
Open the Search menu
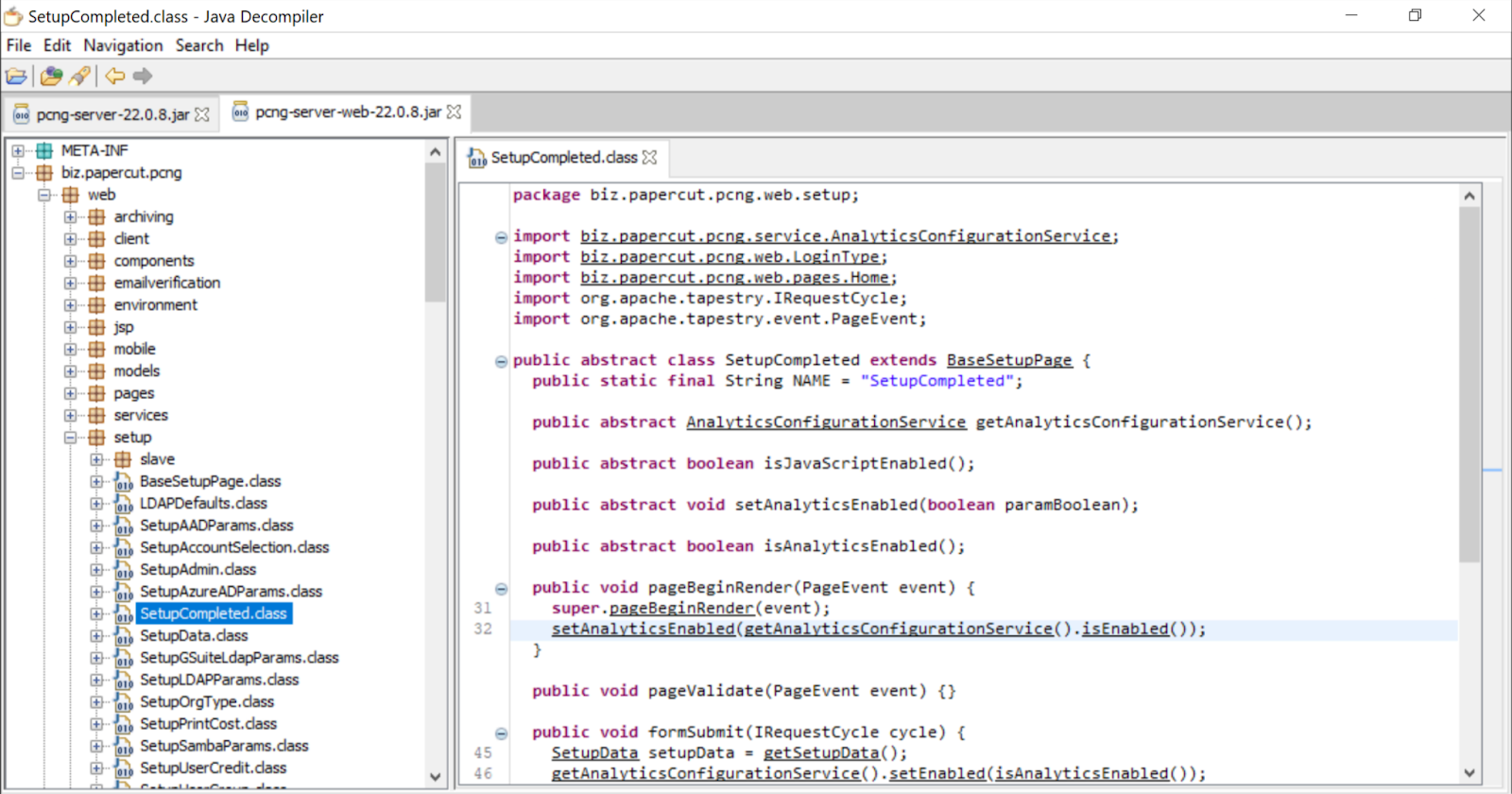(199, 45)
